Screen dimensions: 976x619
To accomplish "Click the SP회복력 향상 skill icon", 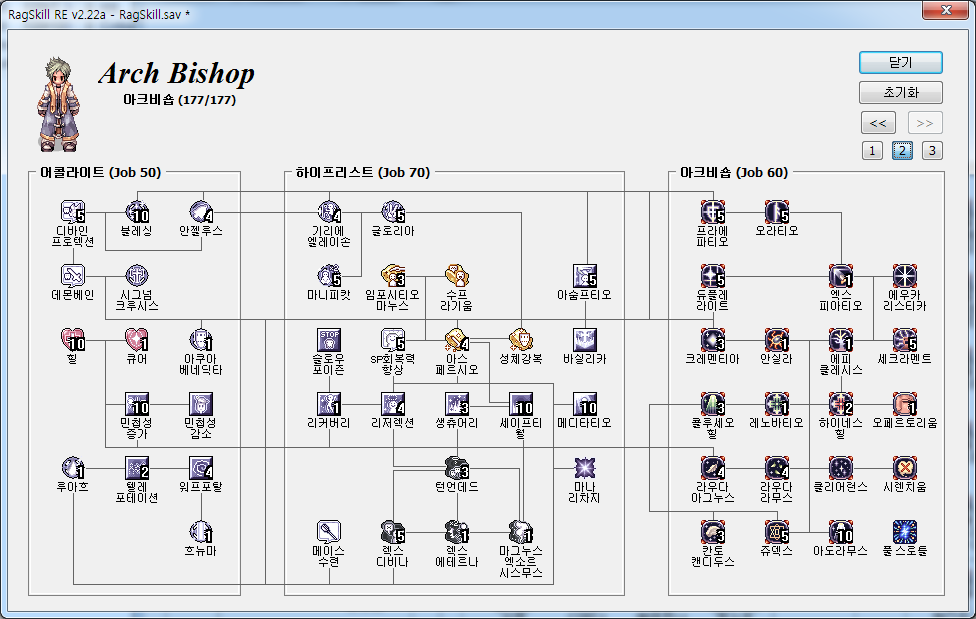I will [x=393, y=340].
